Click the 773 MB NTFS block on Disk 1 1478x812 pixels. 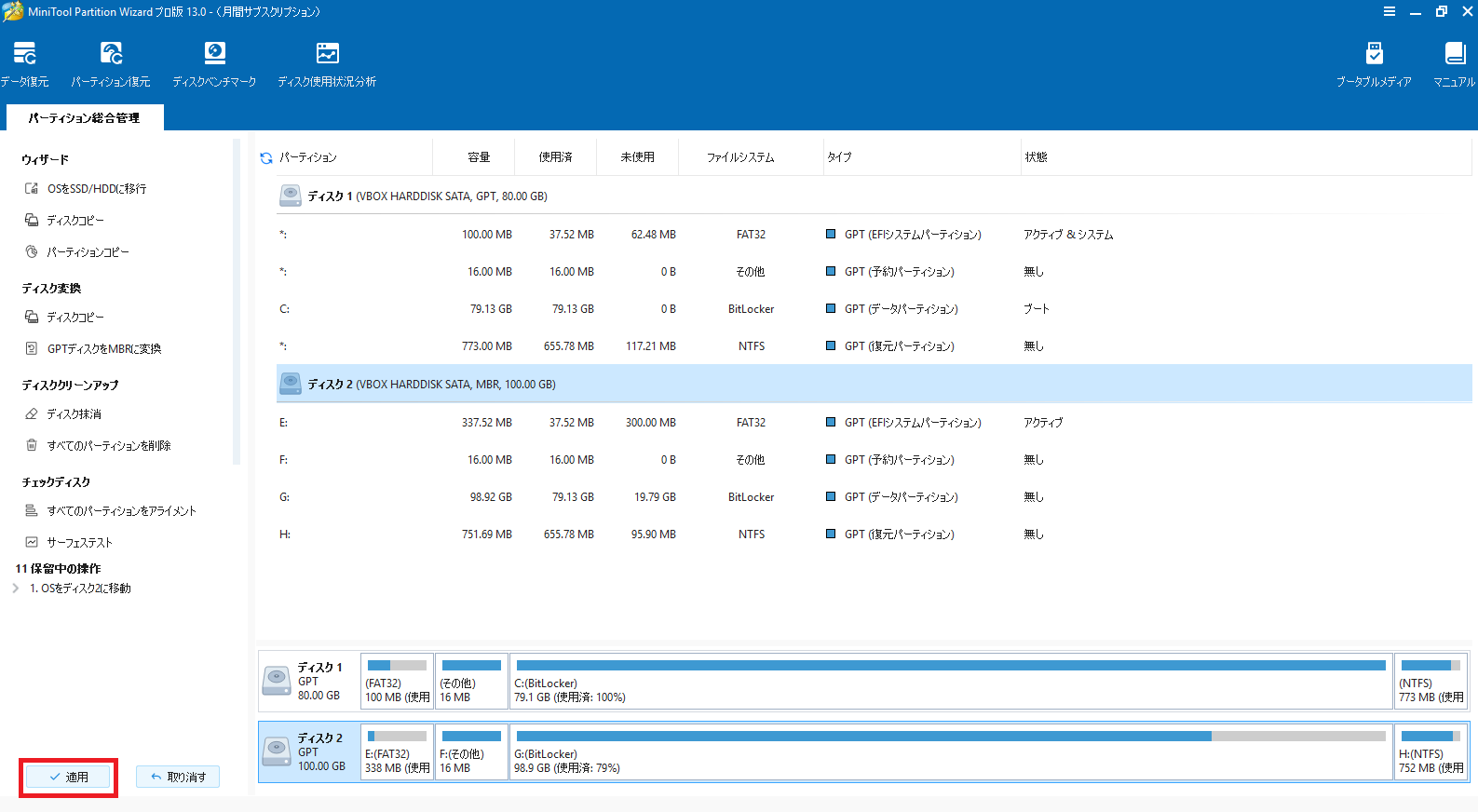point(1431,681)
